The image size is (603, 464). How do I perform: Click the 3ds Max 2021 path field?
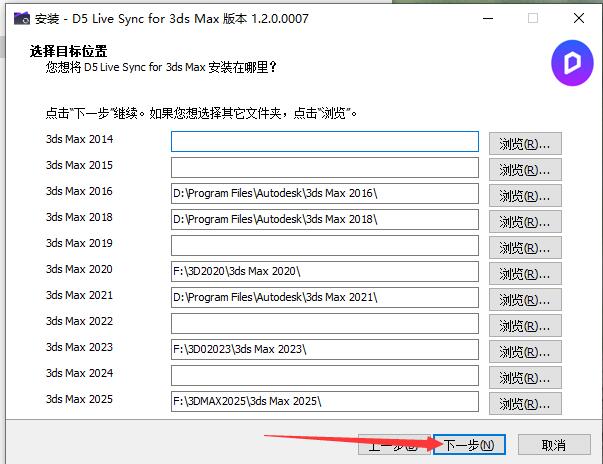[x=325, y=298]
